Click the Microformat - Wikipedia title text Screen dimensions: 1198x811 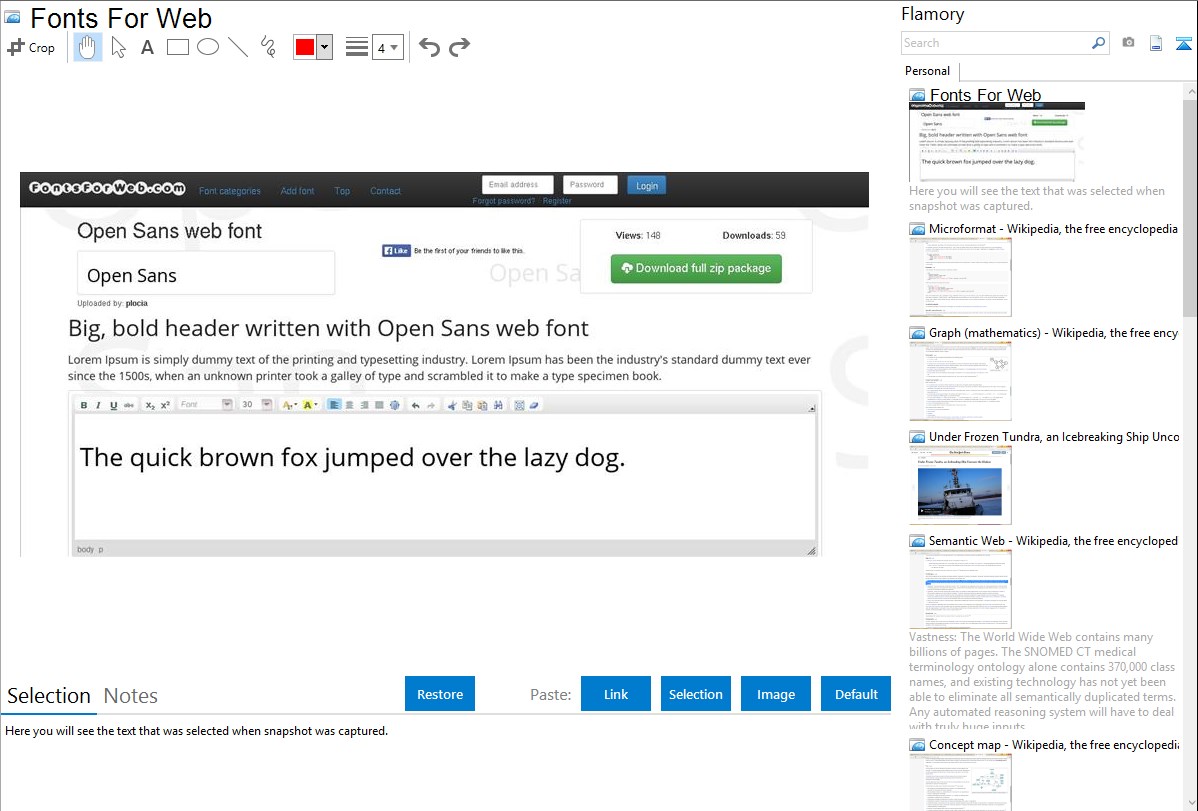coord(1053,229)
